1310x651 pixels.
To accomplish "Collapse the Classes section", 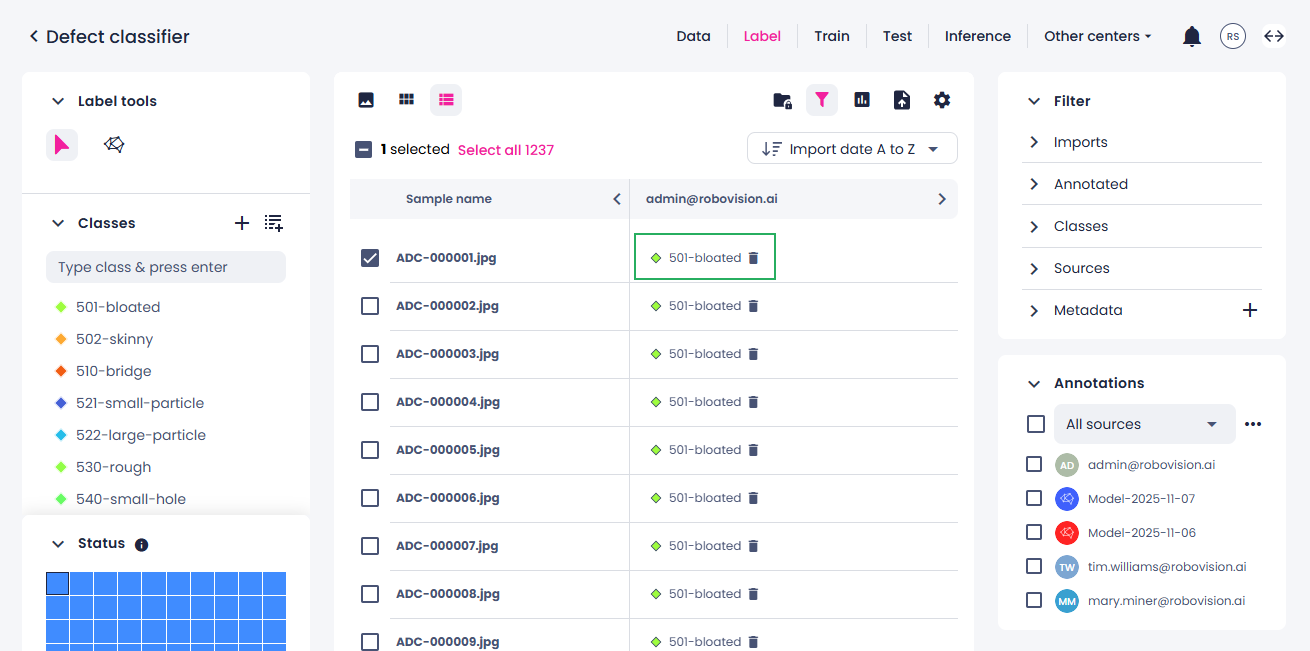I will (x=57, y=223).
